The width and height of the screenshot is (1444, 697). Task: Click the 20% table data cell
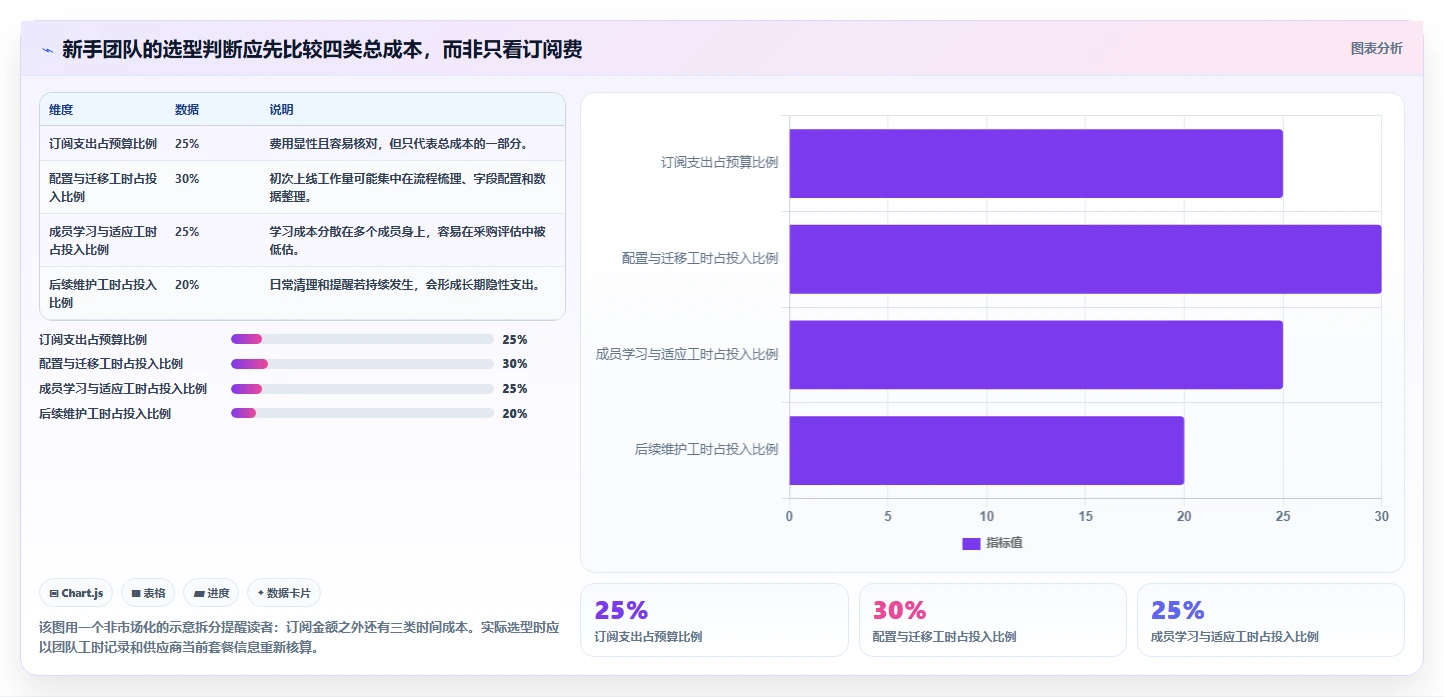click(x=187, y=285)
